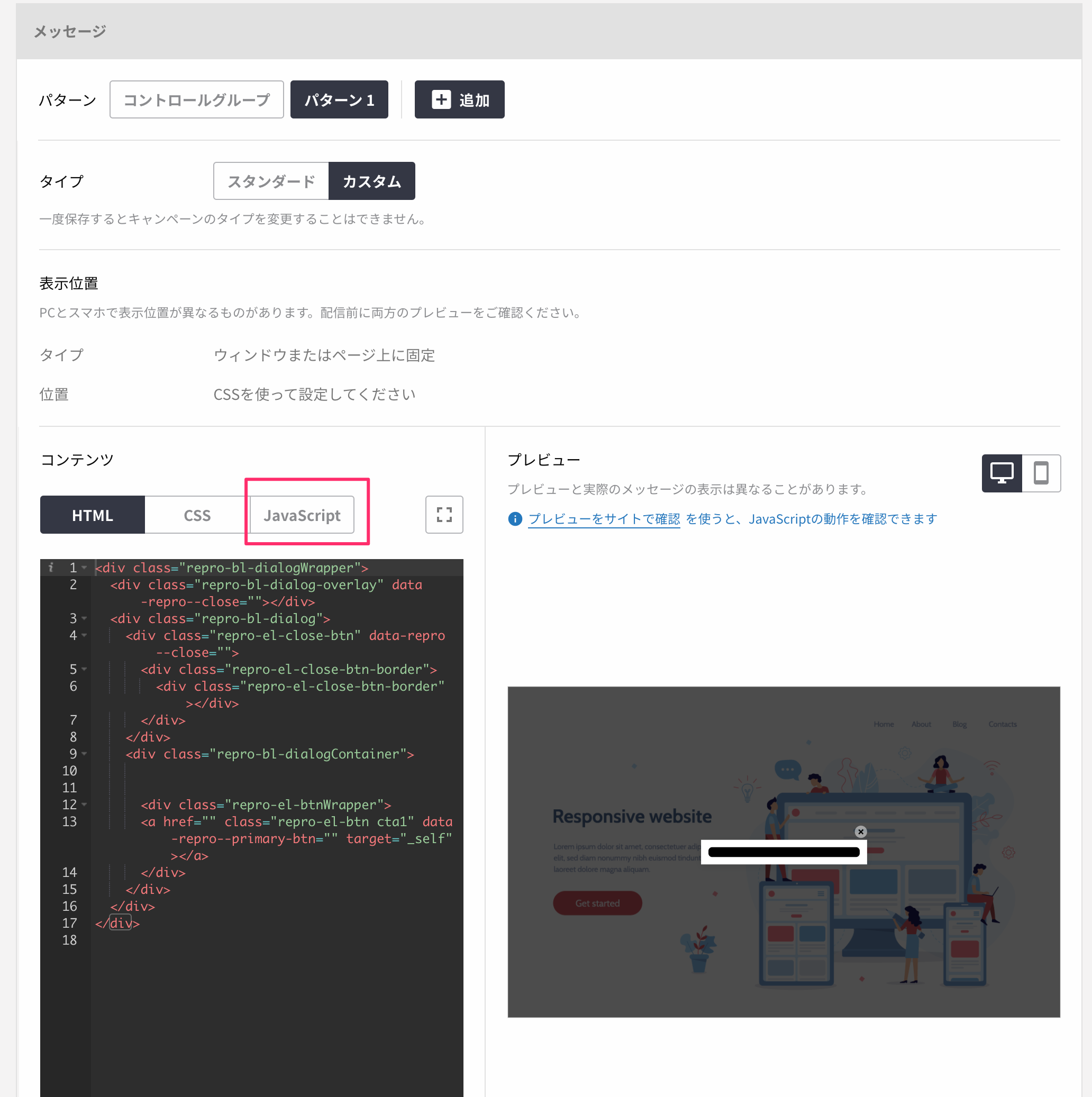This screenshot has width=1092, height=1097.
Task: Collapse code fold arrow on line 12
Action: (x=84, y=805)
